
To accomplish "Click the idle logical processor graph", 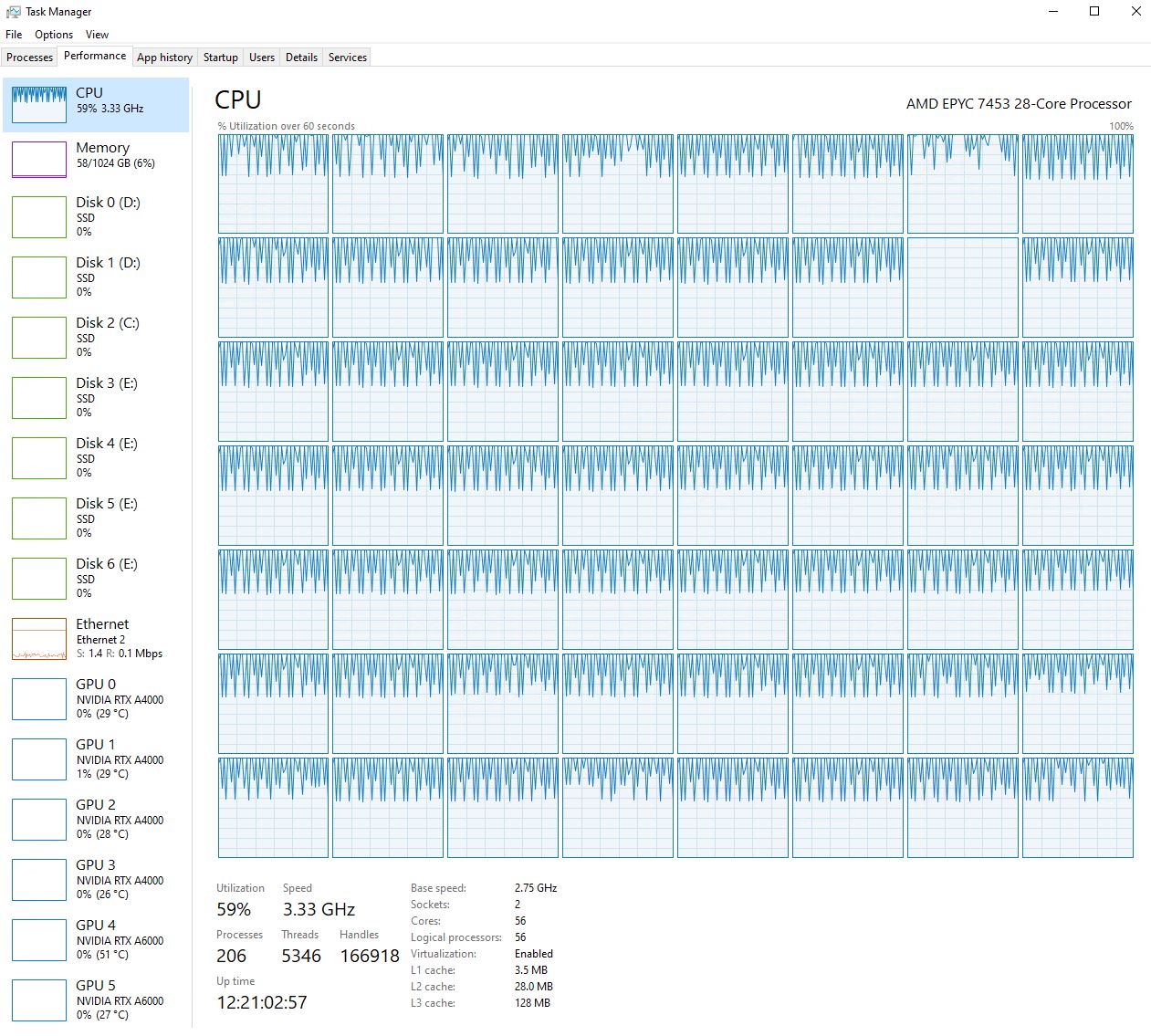I will (962, 288).
